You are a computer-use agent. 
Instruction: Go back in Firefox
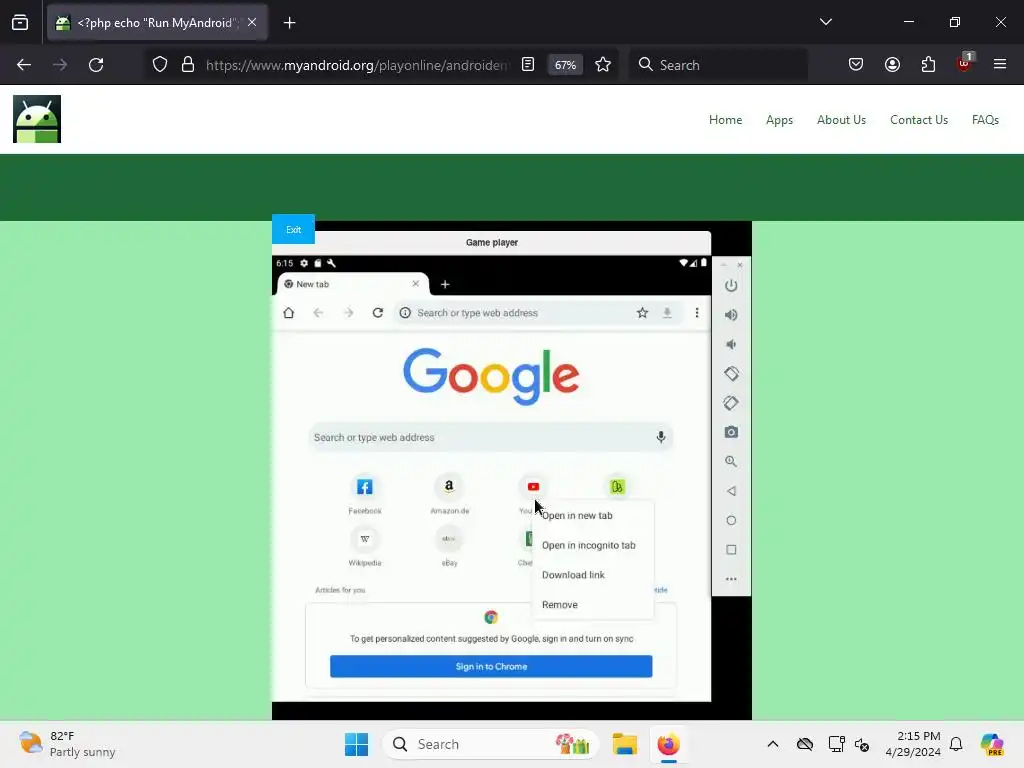(x=24, y=65)
